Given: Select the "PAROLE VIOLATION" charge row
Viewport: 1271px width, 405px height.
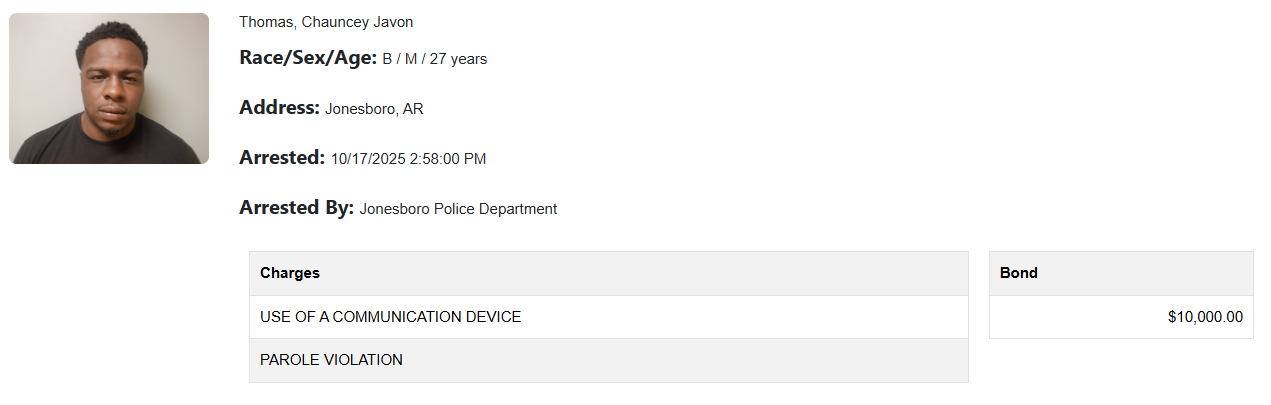Looking at the screenshot, I should click(331, 360).
